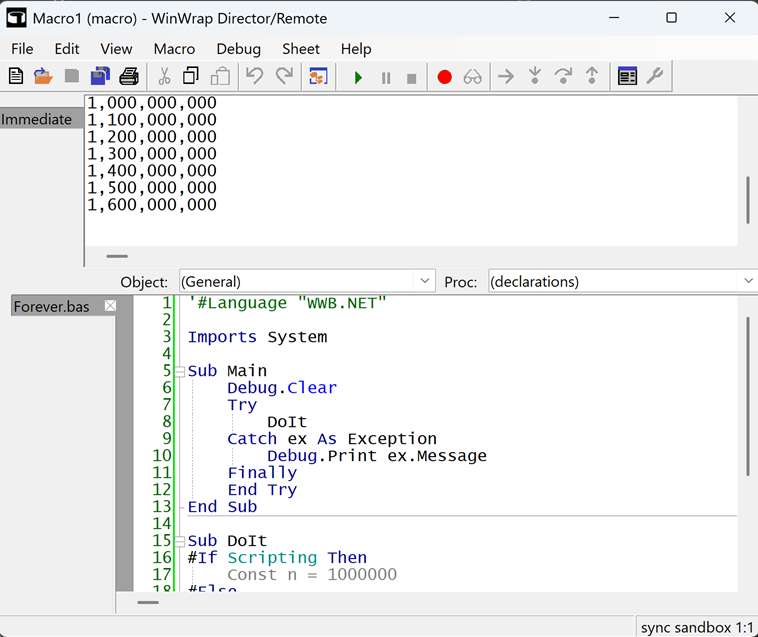Screen dimensions: 758x637
Task: Click the Browse Object toolbar icon
Action: point(627,76)
